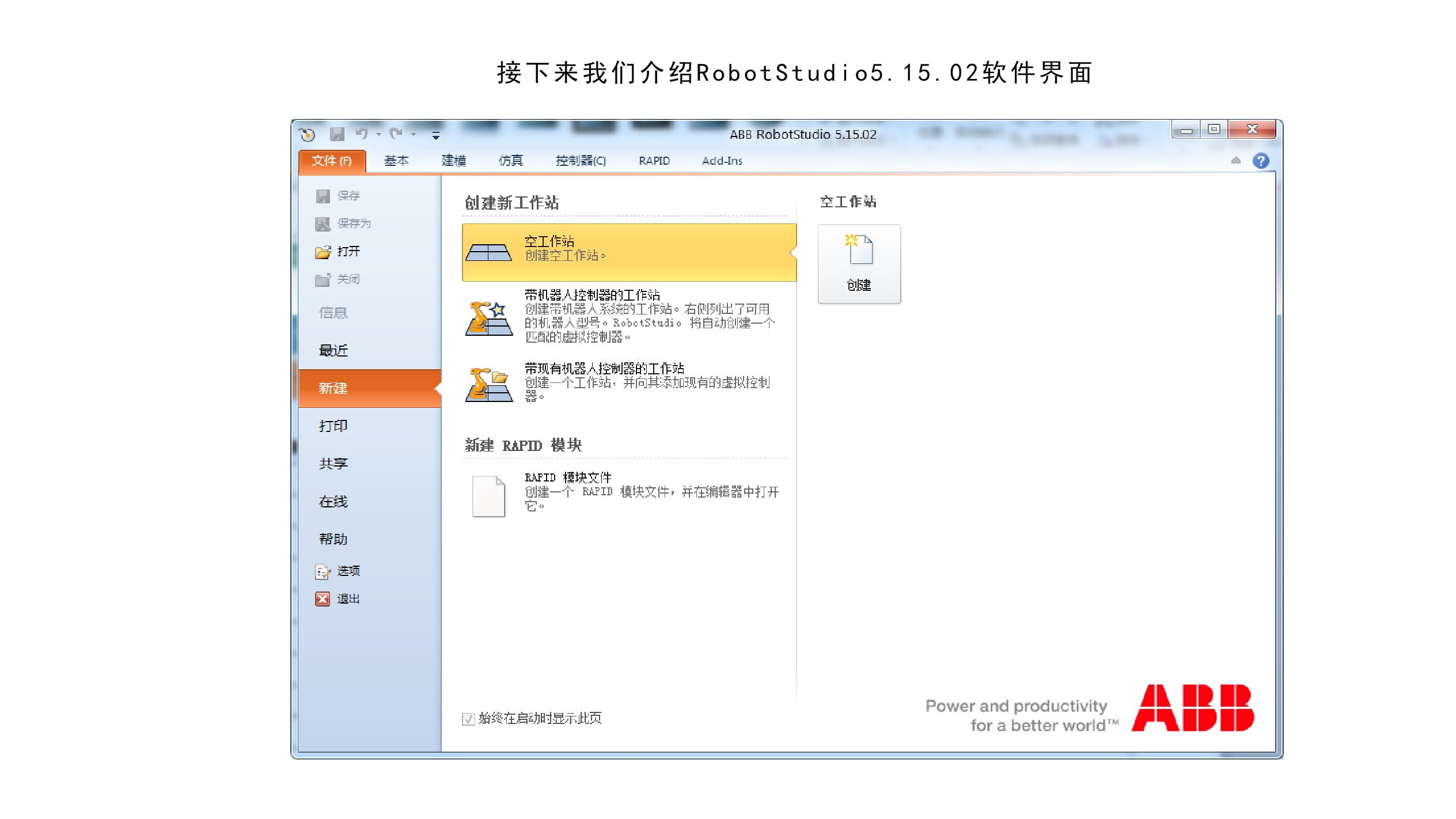
Task: Click the robot with folder station icon
Action: point(488,384)
